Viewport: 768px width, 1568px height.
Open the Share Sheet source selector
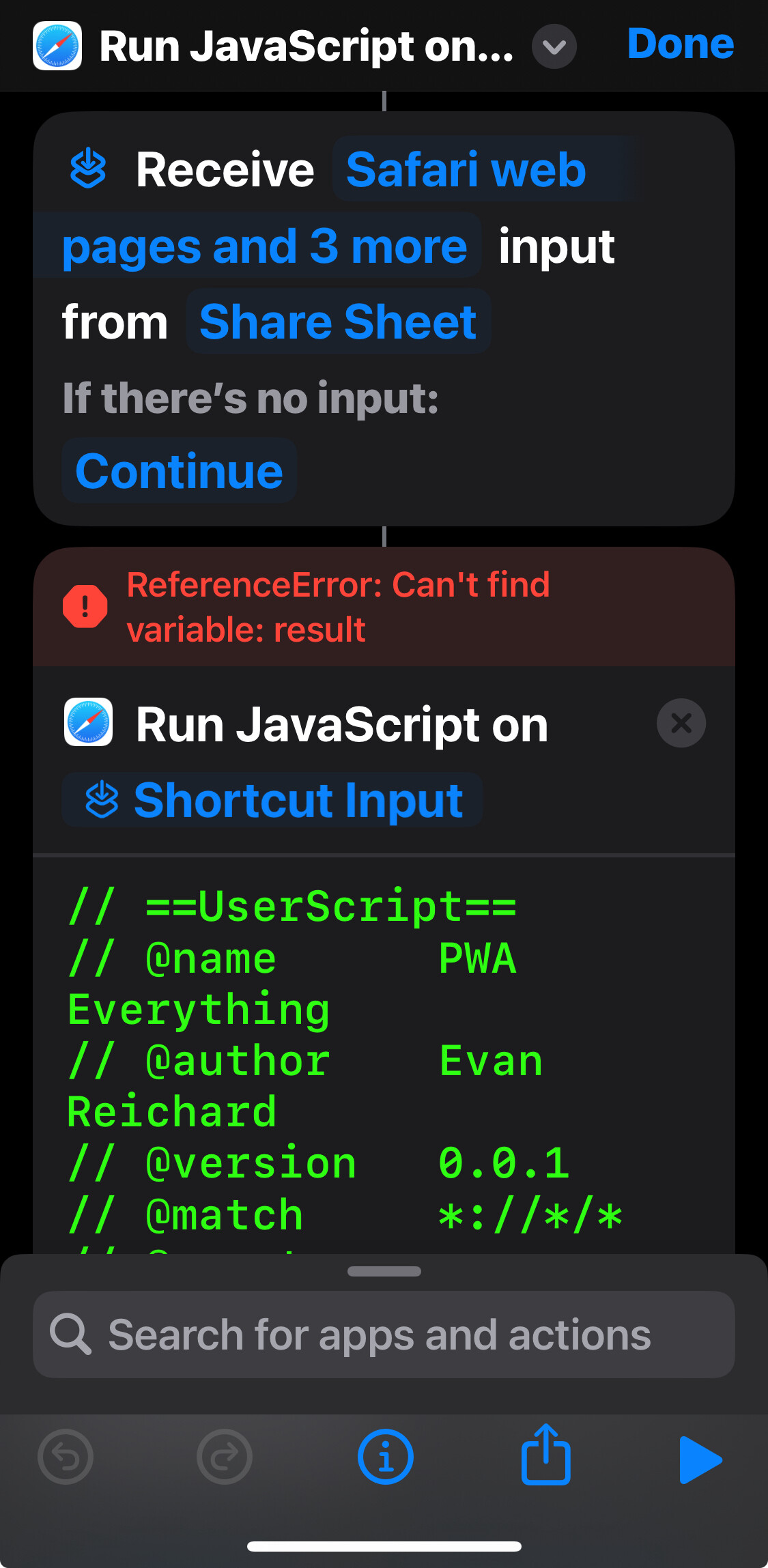(x=338, y=322)
